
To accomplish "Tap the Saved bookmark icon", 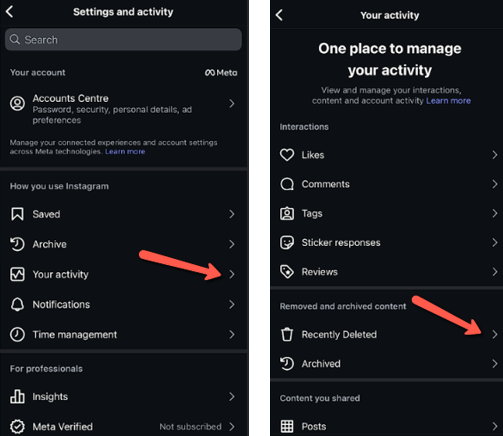I will [x=17, y=214].
